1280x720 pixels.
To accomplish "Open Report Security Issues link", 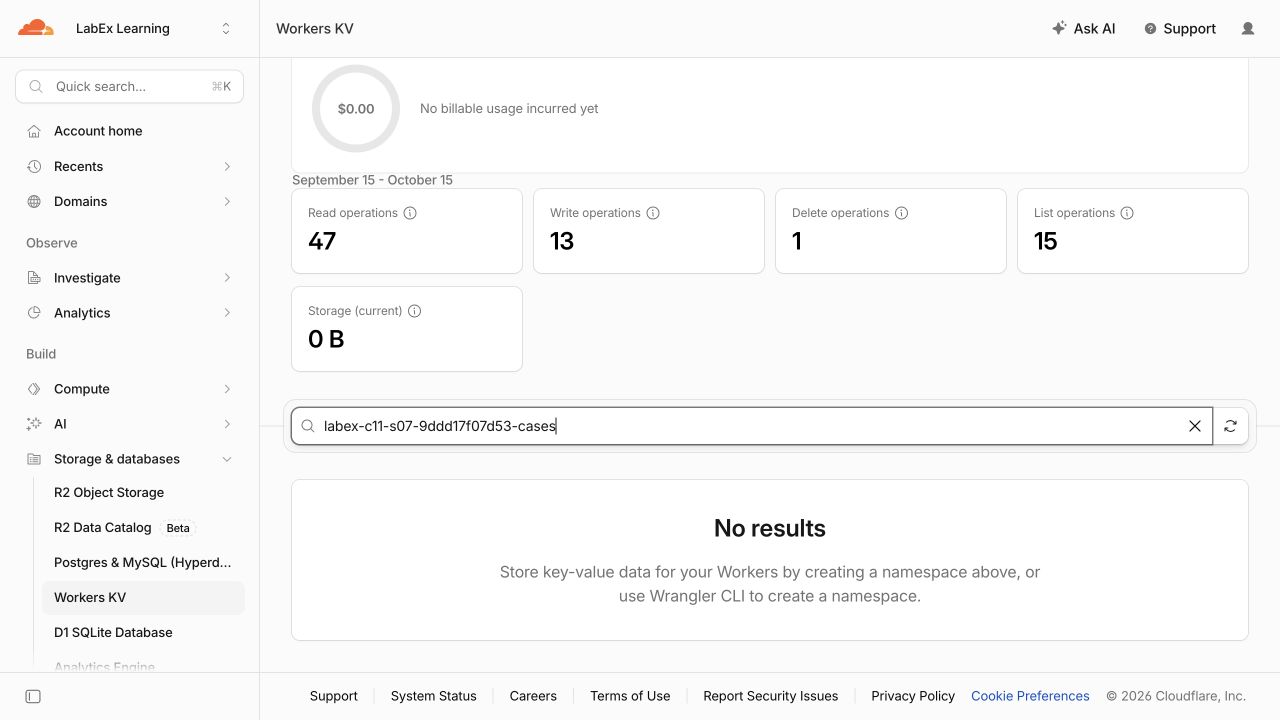I will pos(771,696).
